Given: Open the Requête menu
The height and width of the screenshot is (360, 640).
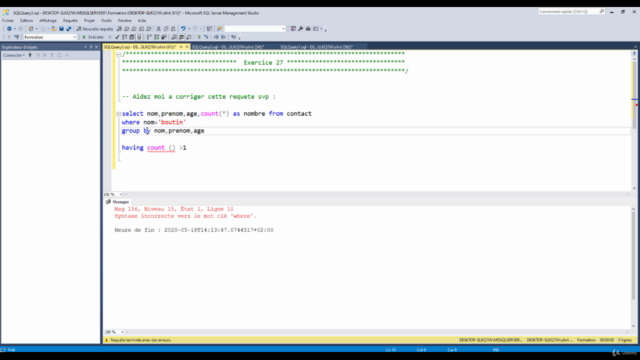Looking at the screenshot, I should [70, 20].
